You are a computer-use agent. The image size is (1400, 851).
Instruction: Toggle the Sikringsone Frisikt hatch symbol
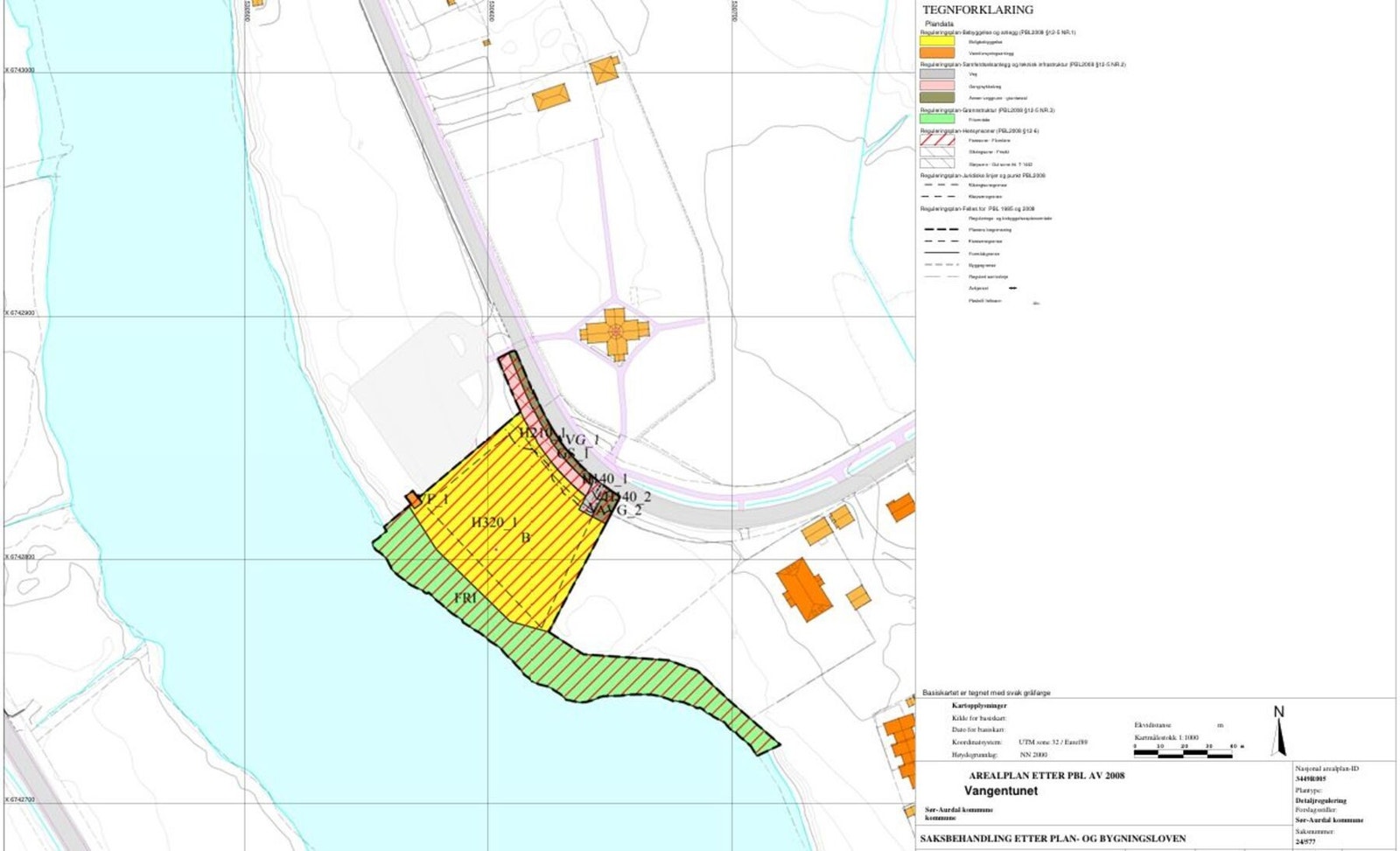tap(937, 152)
